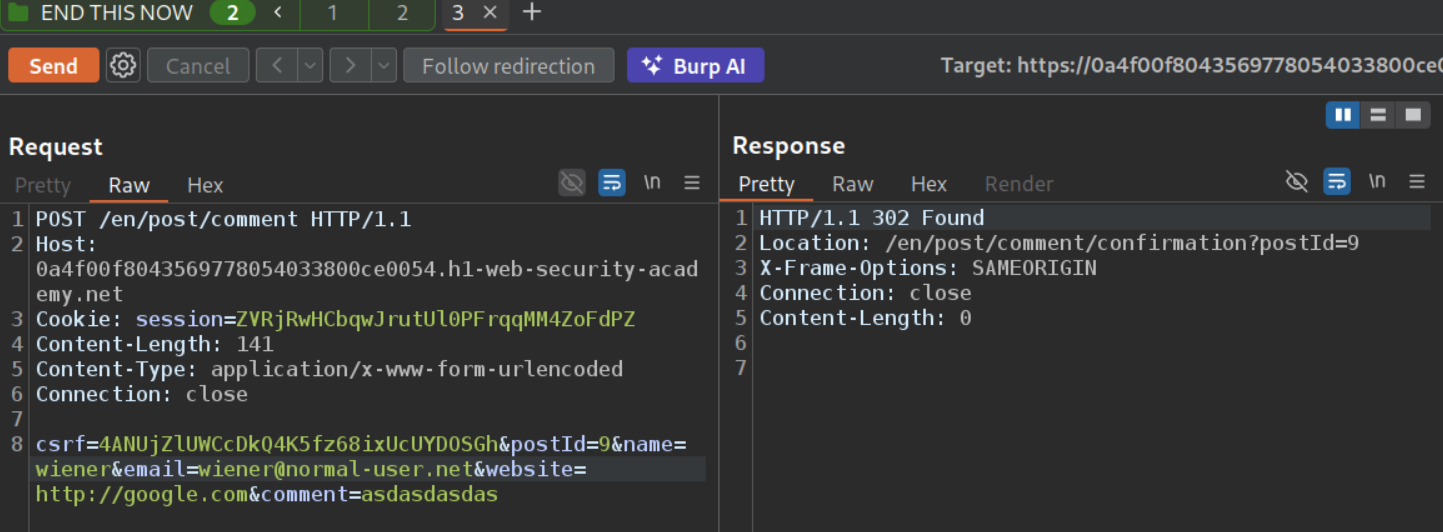Send the HTTP request
Screen dimensions: 1443x532
pyautogui.click(x=53, y=66)
